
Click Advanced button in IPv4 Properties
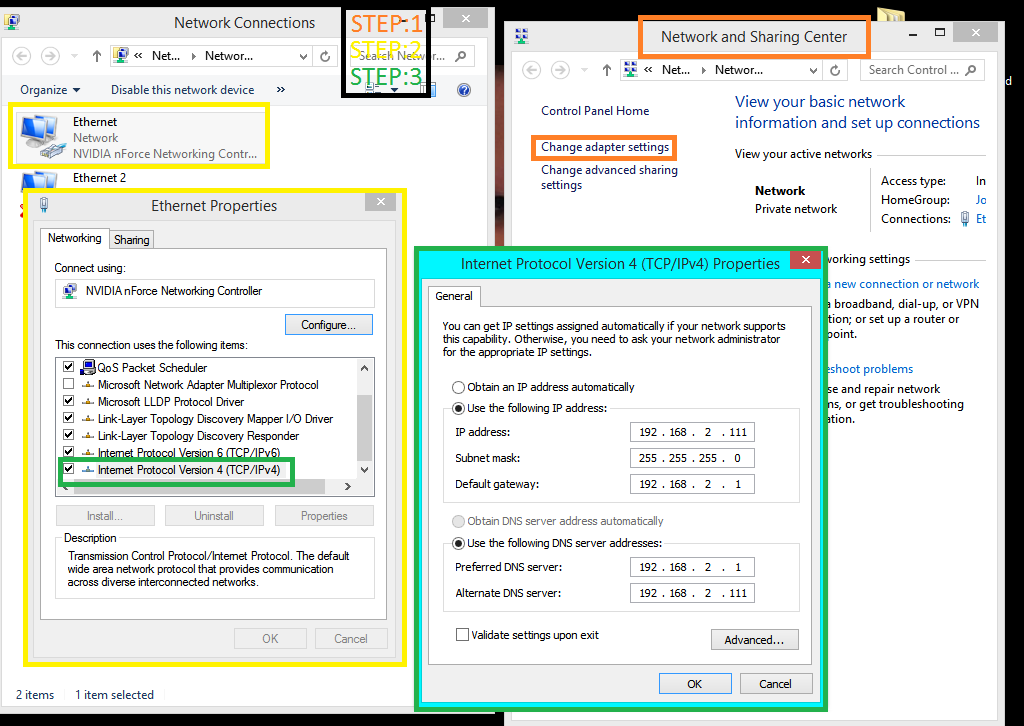754,640
